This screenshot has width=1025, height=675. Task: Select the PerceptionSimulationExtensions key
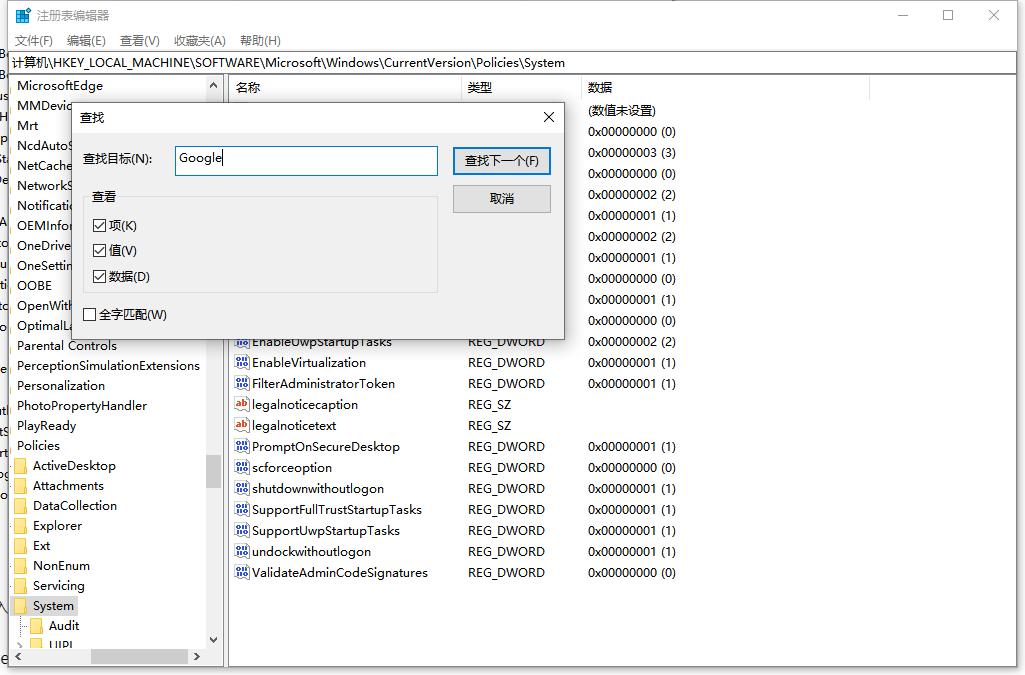pos(109,366)
